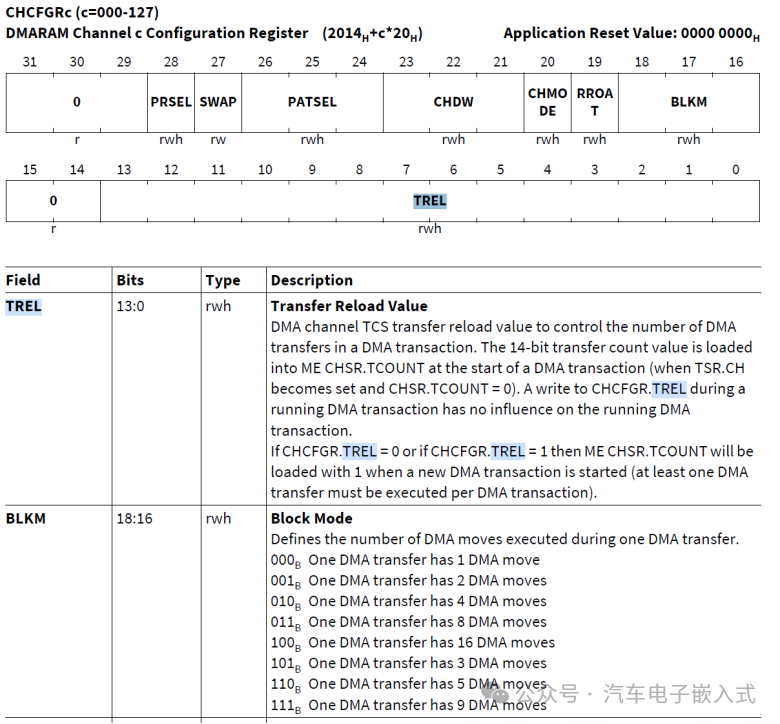The width and height of the screenshot is (780, 724).
Task: Click the "000B One DMA transfer has 1 DMA move" line
Action: pyautogui.click(x=405, y=560)
